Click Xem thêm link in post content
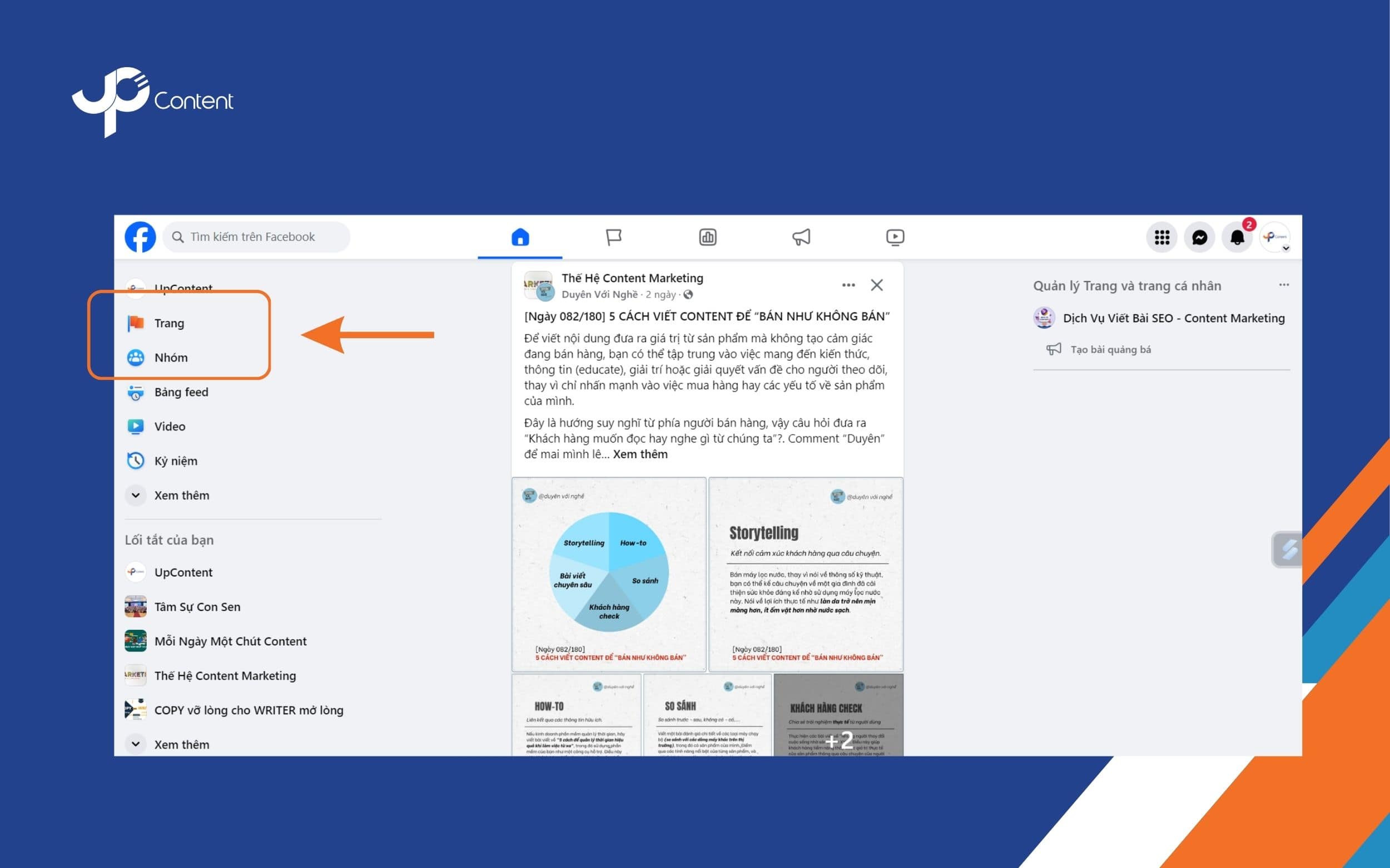The image size is (1390, 868). pos(640,454)
